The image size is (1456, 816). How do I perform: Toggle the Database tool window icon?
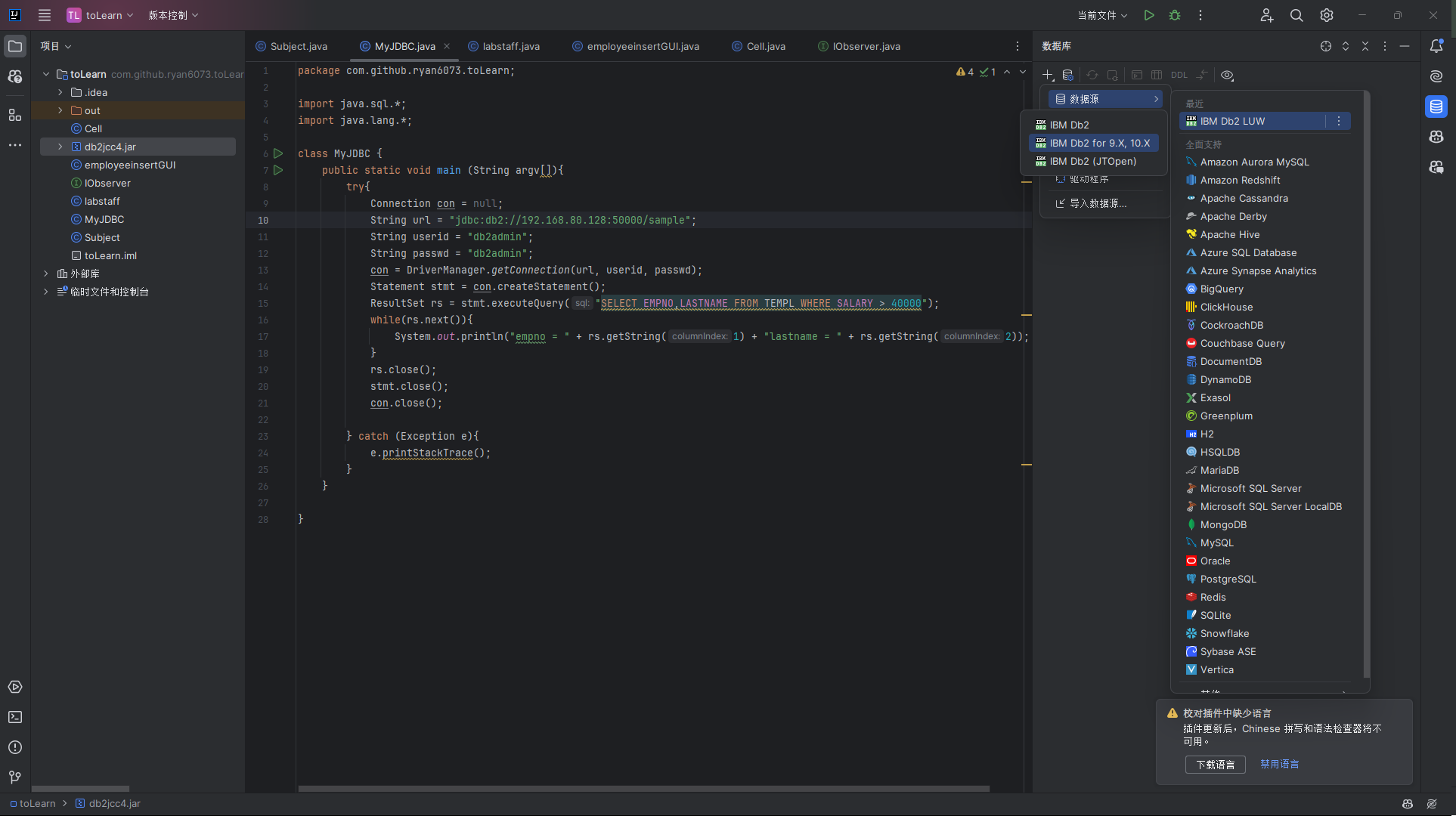pos(1436,107)
